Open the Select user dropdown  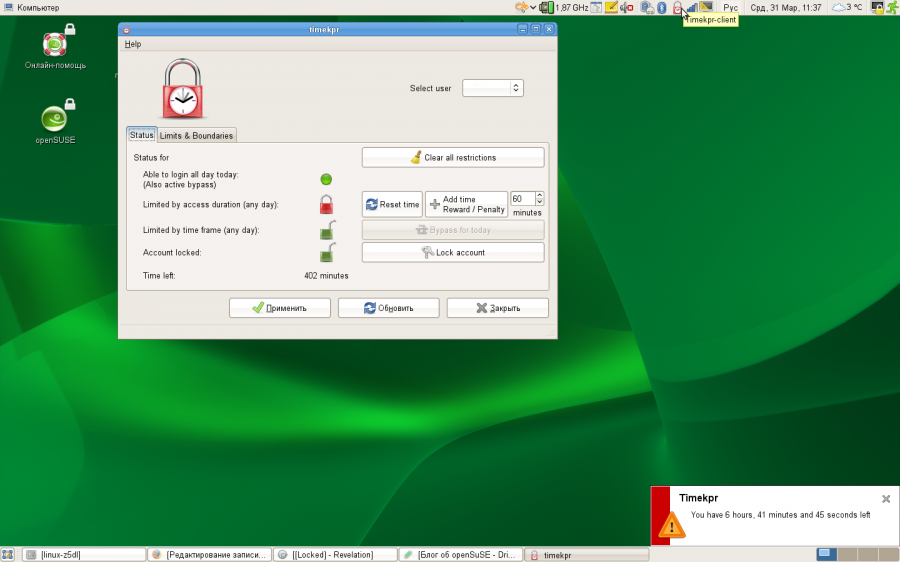point(493,88)
